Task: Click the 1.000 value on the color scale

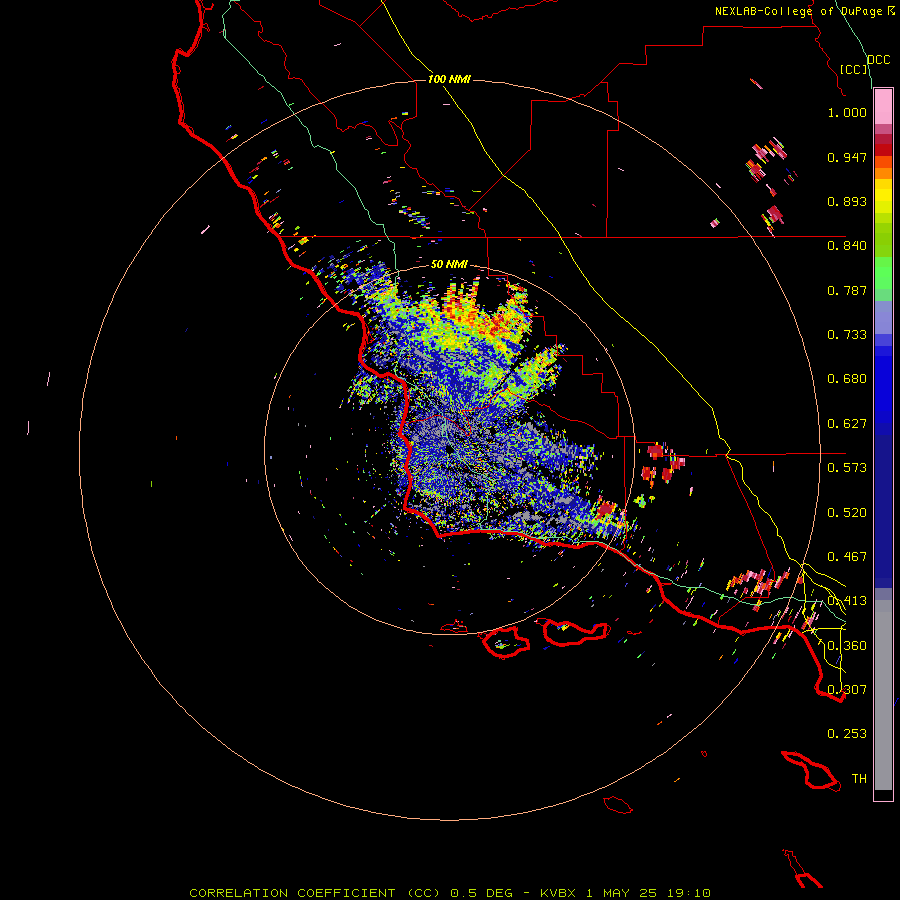Action: (x=847, y=112)
